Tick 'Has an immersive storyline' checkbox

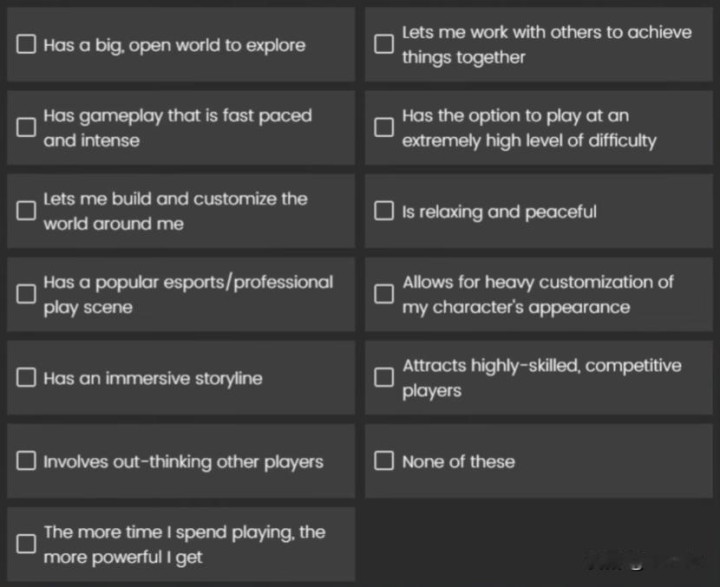pos(27,378)
